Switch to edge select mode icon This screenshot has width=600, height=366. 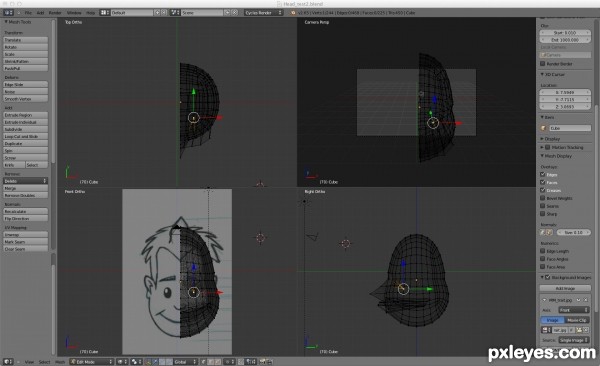[211, 361]
